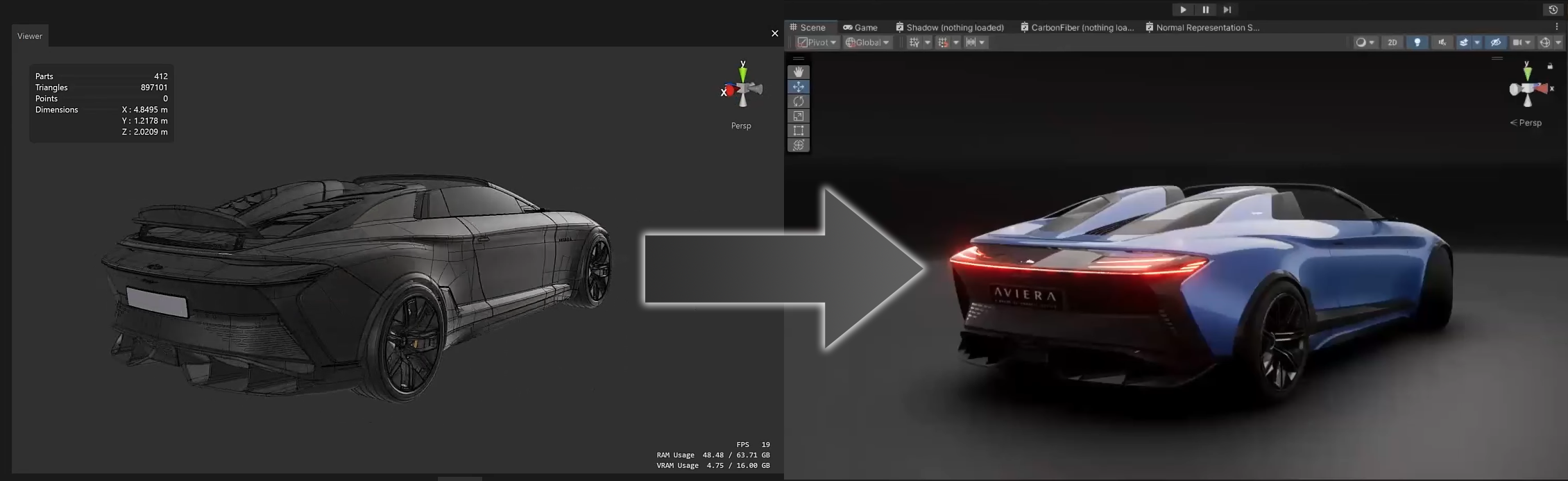Open the CarbonFiber tab

(1077, 28)
